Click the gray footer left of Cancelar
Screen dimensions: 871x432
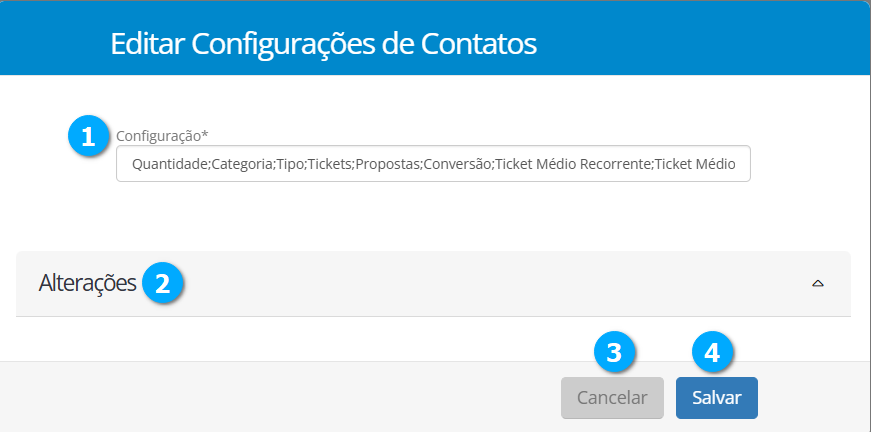[x=280, y=397]
